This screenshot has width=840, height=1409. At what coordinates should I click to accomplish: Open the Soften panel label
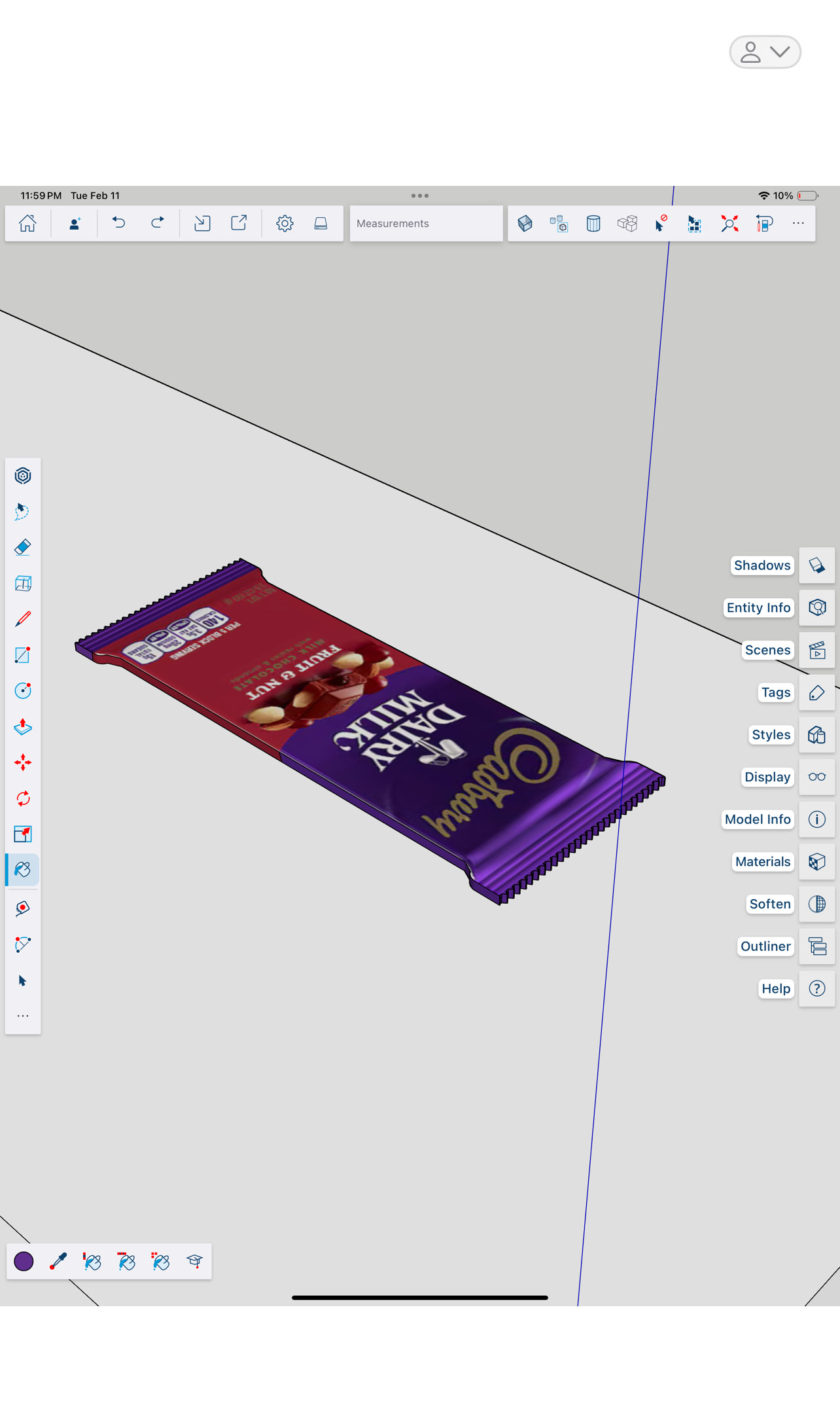(770, 904)
